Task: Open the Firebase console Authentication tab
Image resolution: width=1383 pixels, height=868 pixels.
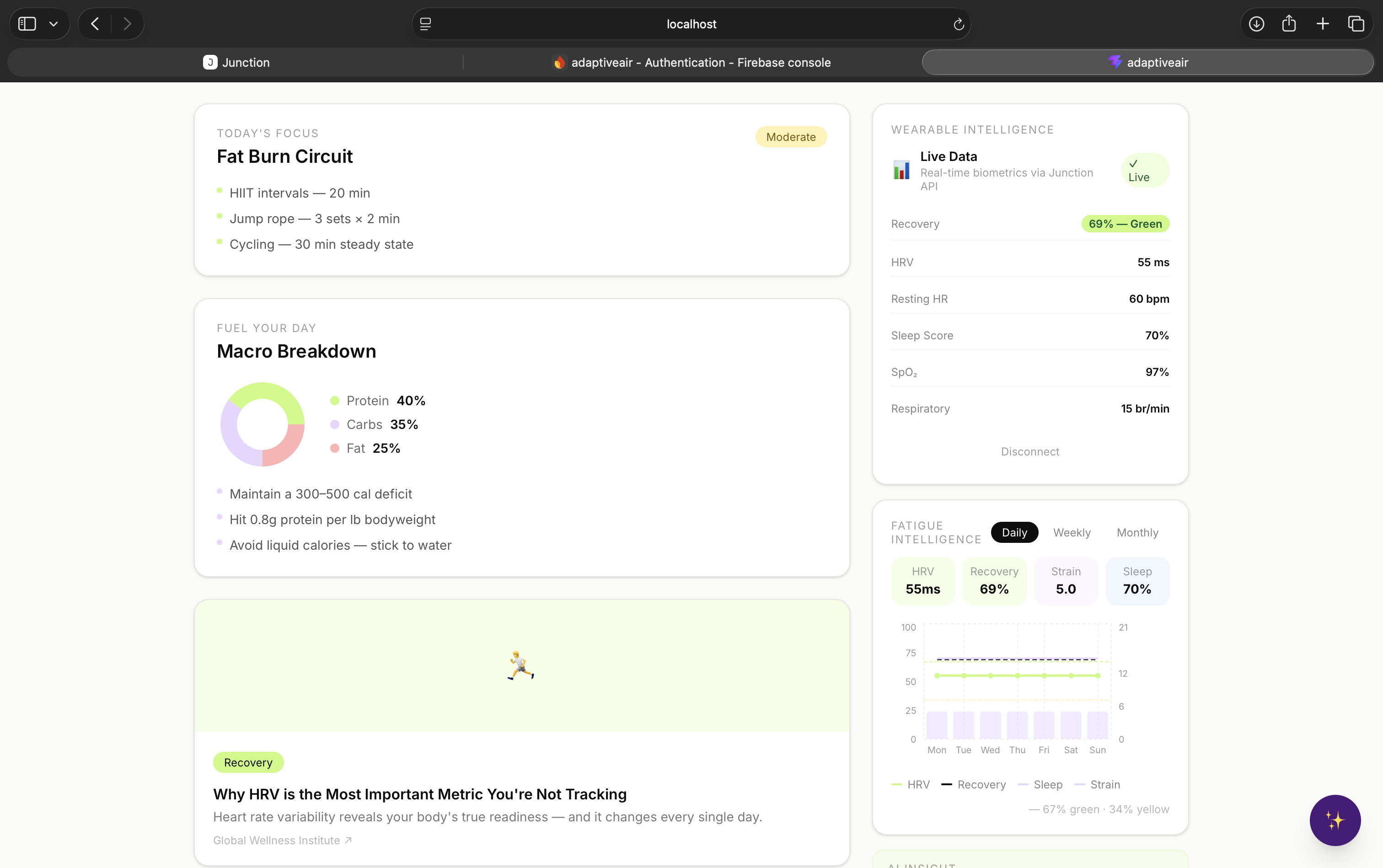Action: (x=691, y=62)
